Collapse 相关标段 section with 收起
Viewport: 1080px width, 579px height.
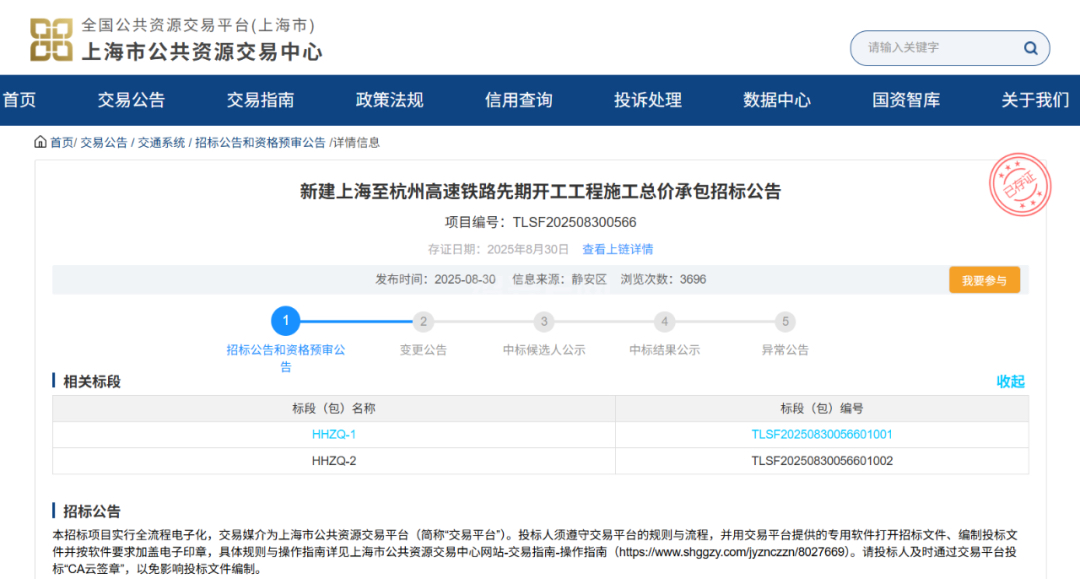pos(1010,381)
